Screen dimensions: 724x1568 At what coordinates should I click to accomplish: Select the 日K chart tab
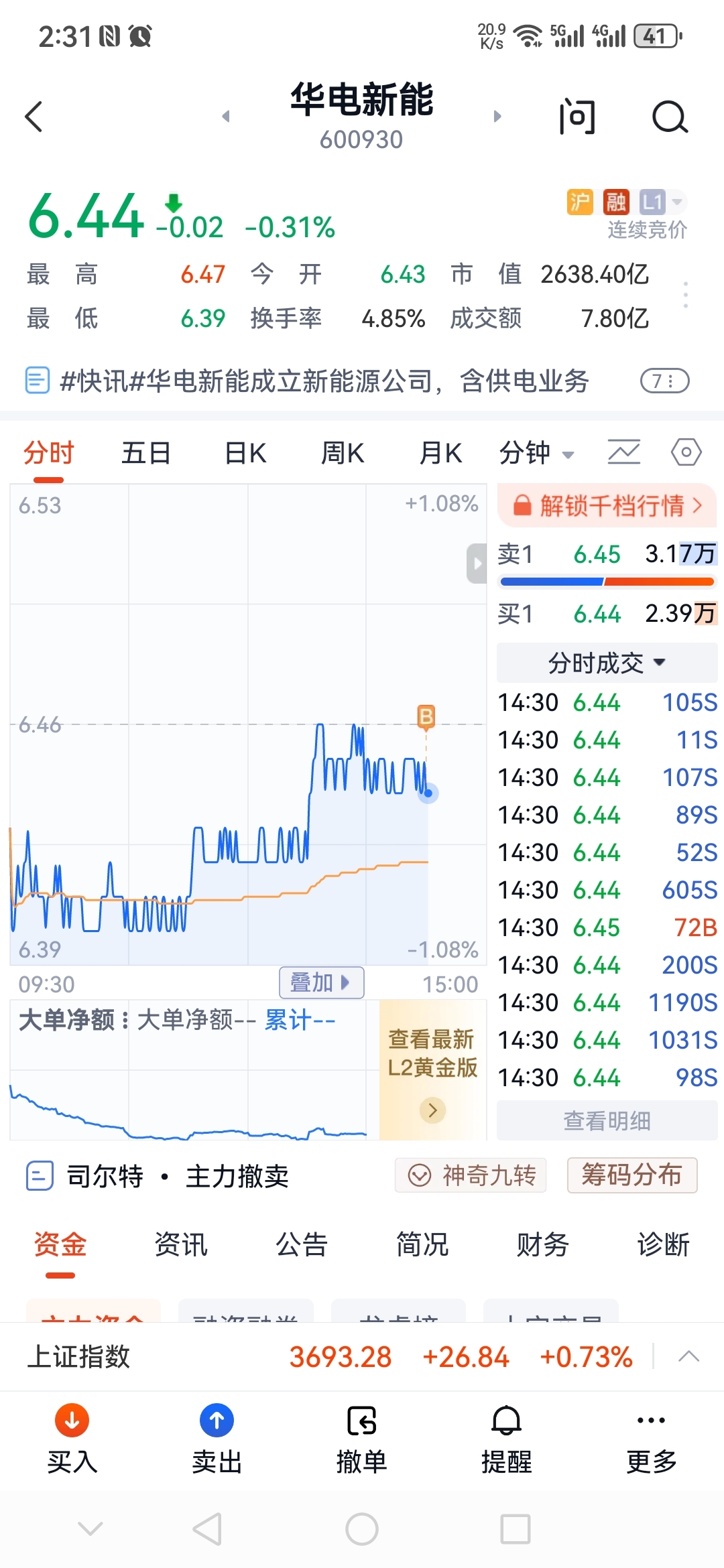(245, 454)
